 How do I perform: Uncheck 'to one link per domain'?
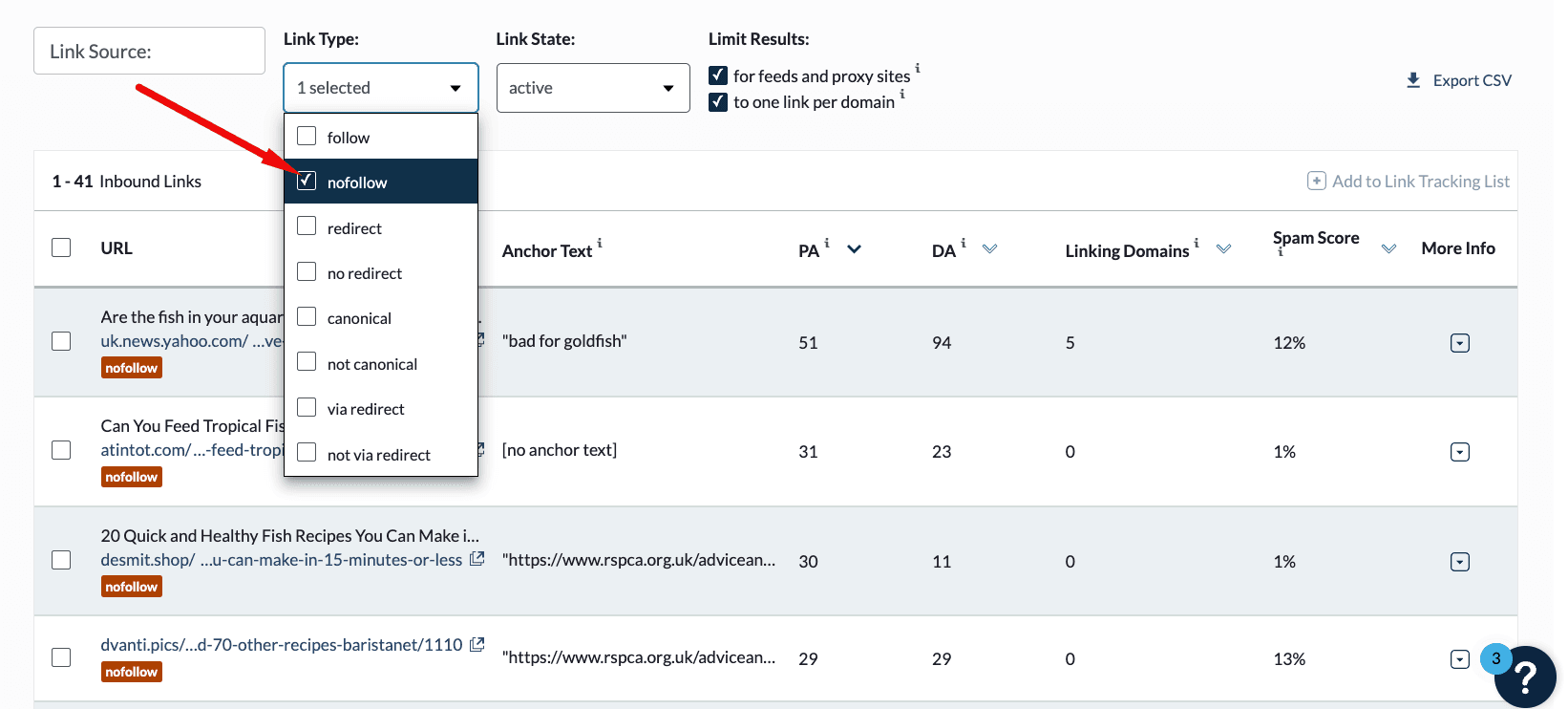[718, 101]
